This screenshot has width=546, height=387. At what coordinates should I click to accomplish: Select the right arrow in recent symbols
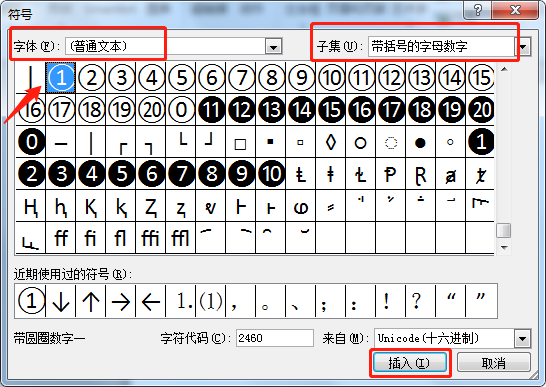121,301
